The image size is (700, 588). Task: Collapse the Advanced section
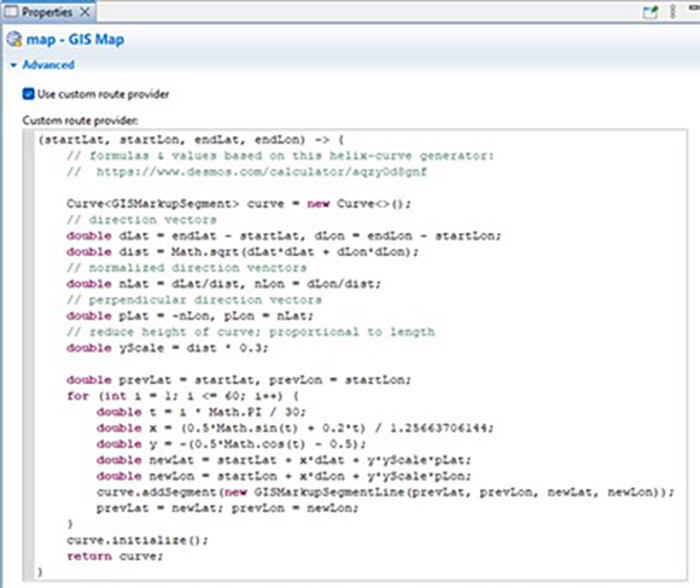pyautogui.click(x=13, y=65)
